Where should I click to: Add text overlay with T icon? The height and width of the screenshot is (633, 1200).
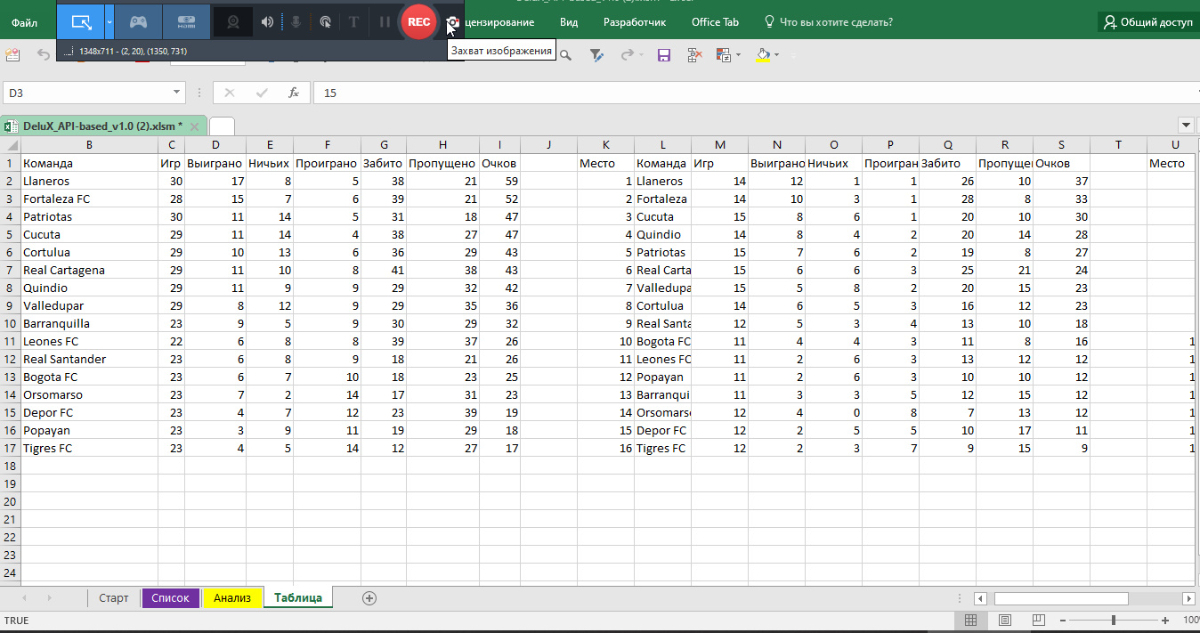point(354,21)
